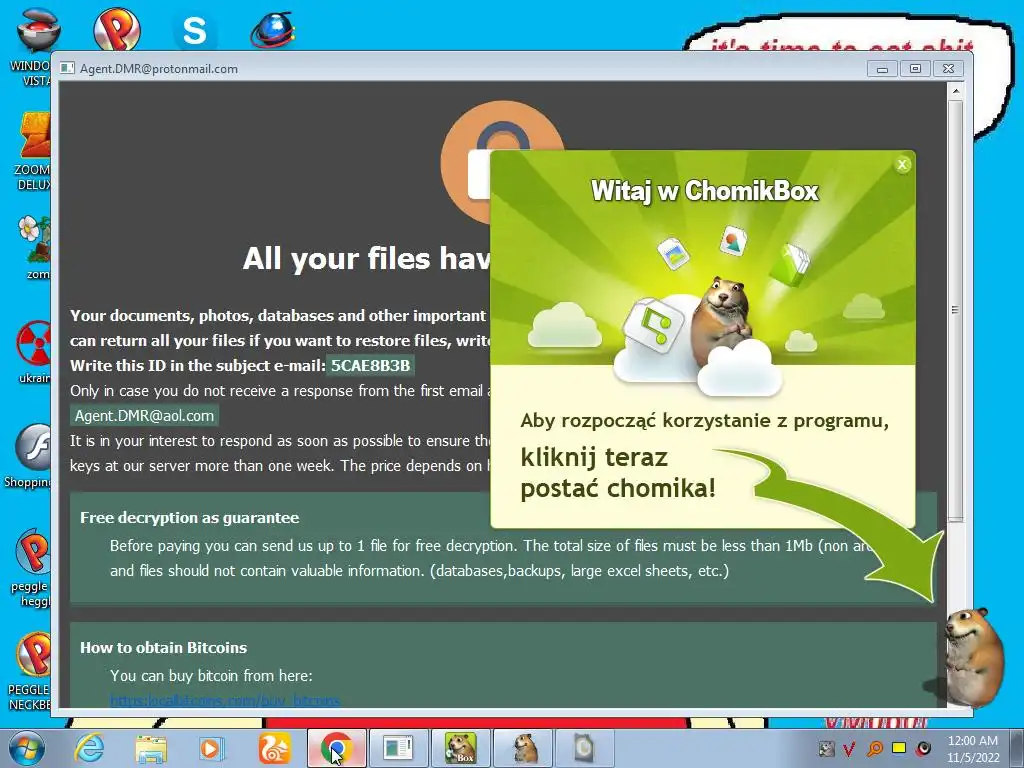Click the hamster character on the desktop
Viewport: 1024px width, 768px height.
pyautogui.click(x=973, y=658)
